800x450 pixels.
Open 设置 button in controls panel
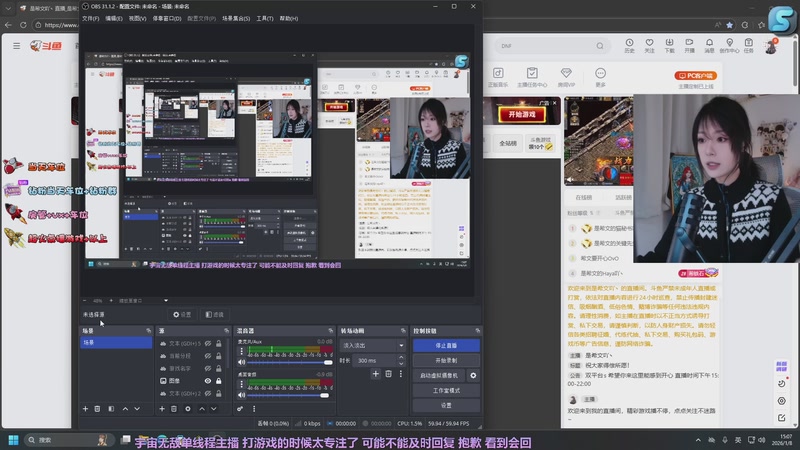(x=446, y=405)
